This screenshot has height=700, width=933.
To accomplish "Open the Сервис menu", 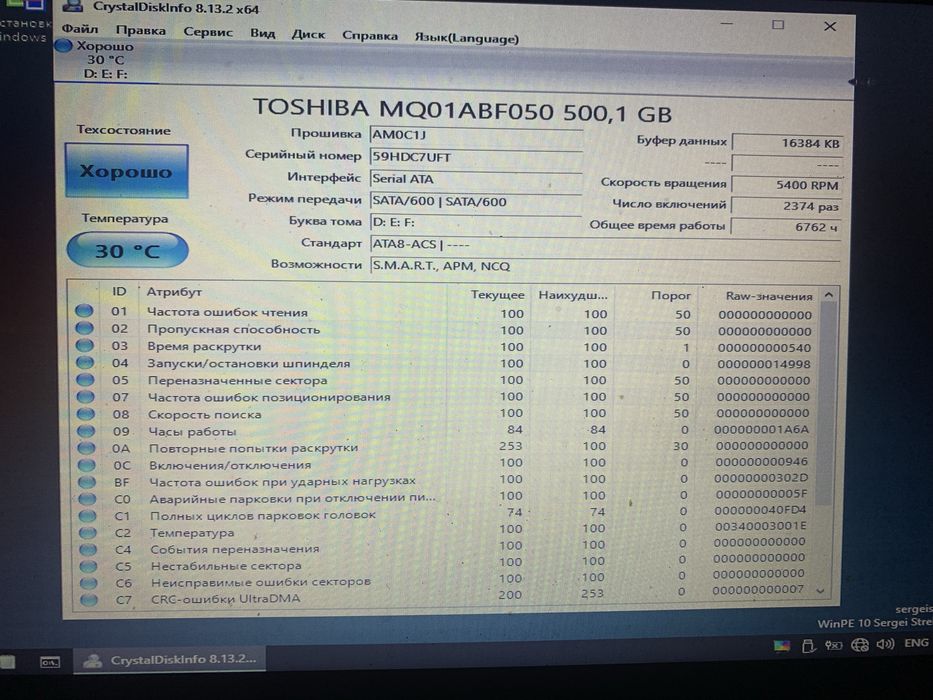I will pyautogui.click(x=208, y=32).
